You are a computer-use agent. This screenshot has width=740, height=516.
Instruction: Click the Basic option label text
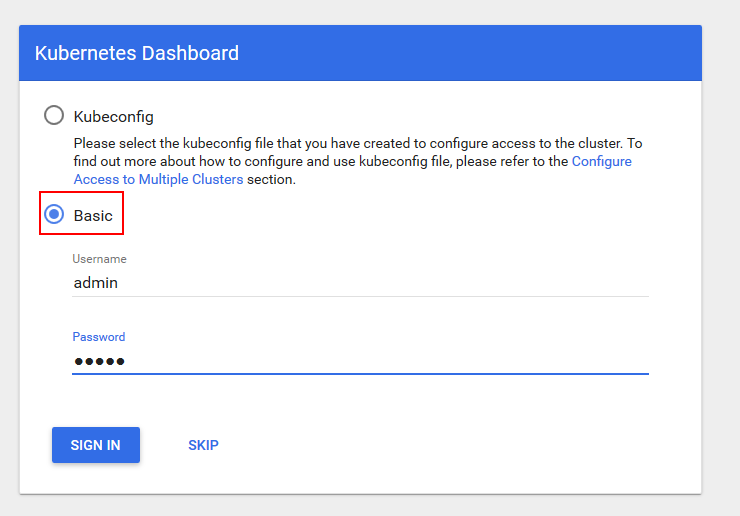coord(93,216)
